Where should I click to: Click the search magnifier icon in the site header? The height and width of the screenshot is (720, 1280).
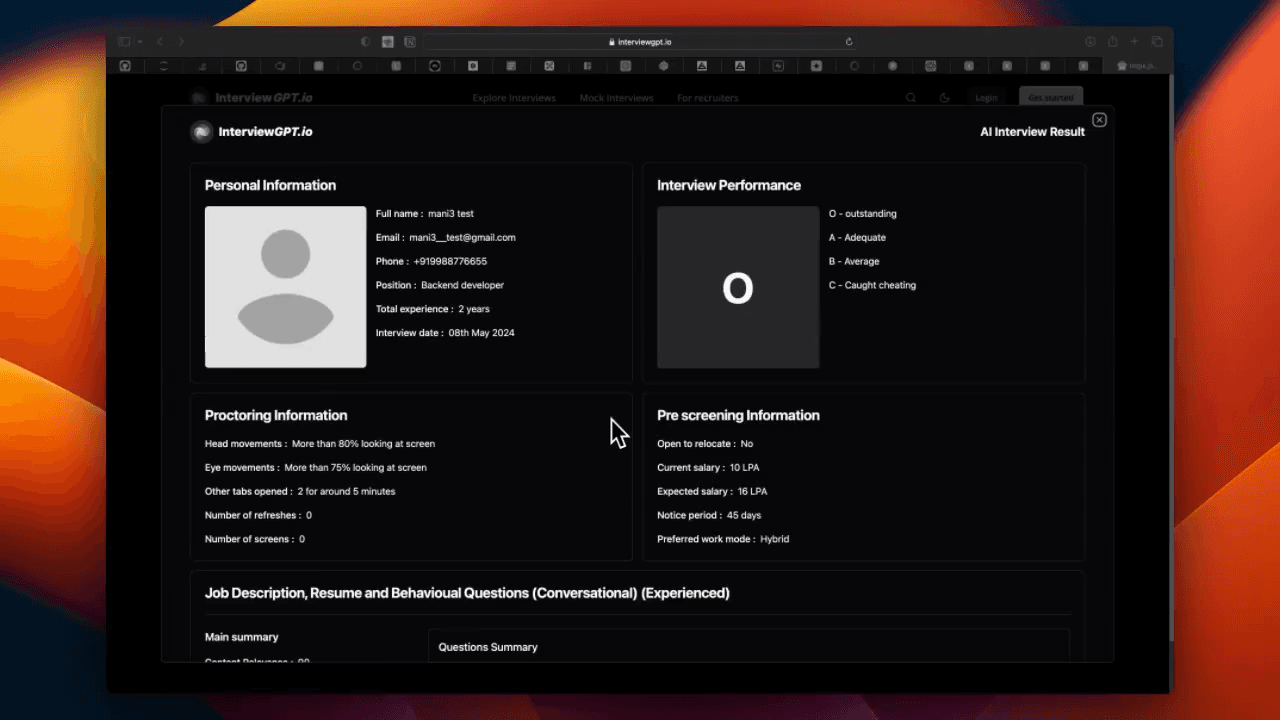pyautogui.click(x=910, y=98)
